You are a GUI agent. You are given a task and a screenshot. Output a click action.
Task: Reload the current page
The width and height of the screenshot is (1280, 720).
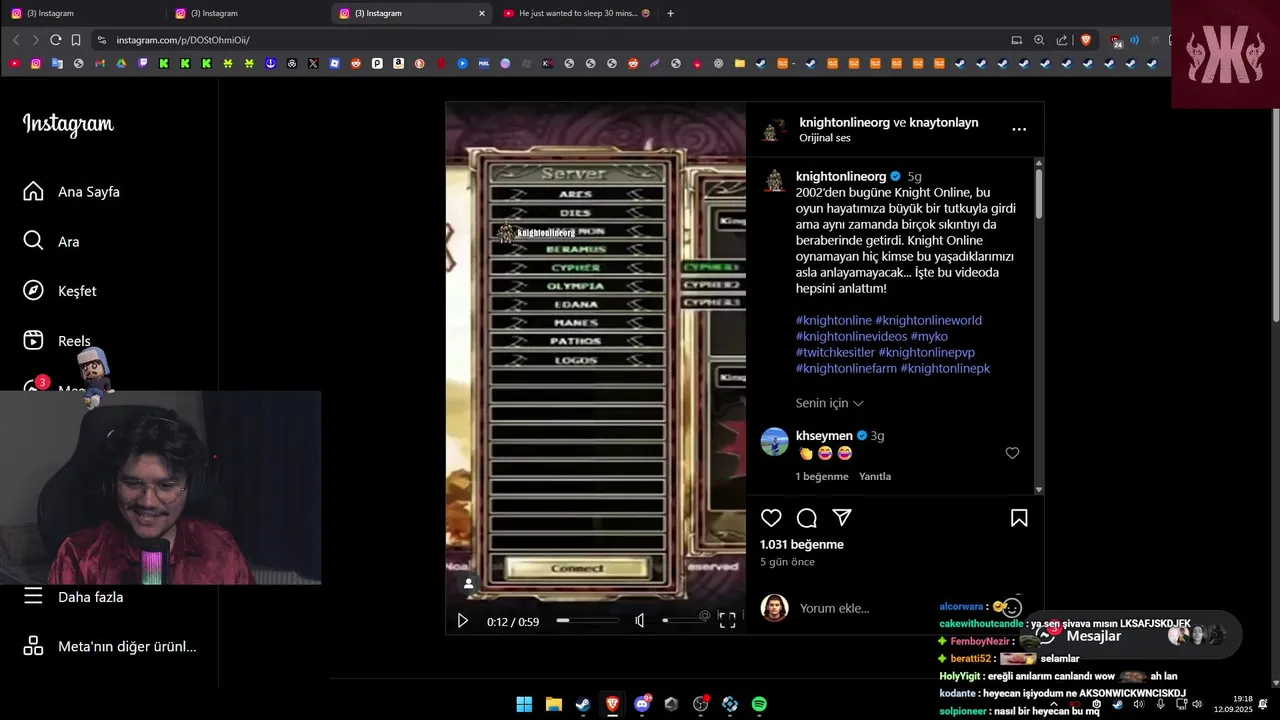point(55,40)
